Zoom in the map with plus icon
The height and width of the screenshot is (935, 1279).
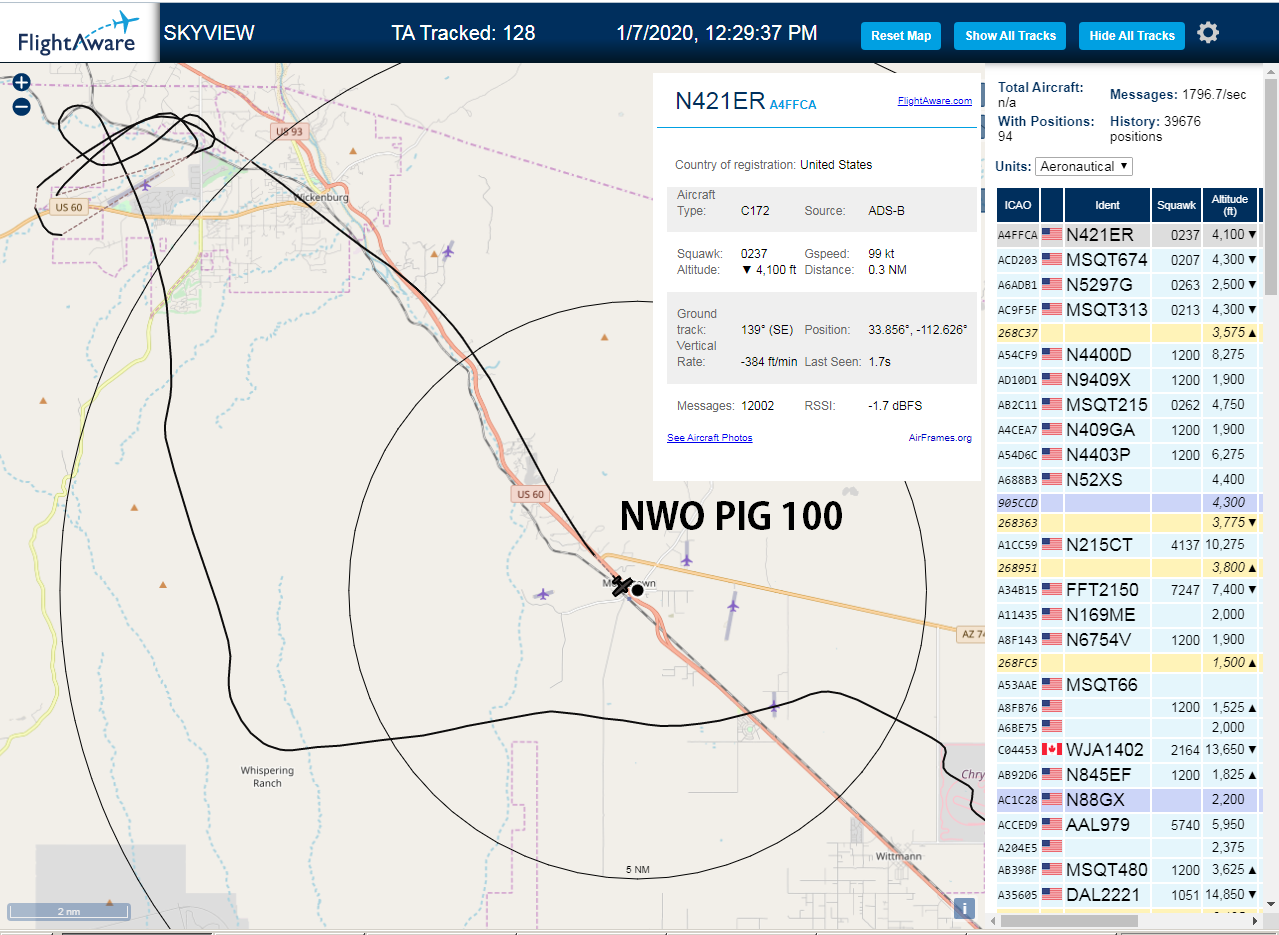21,83
